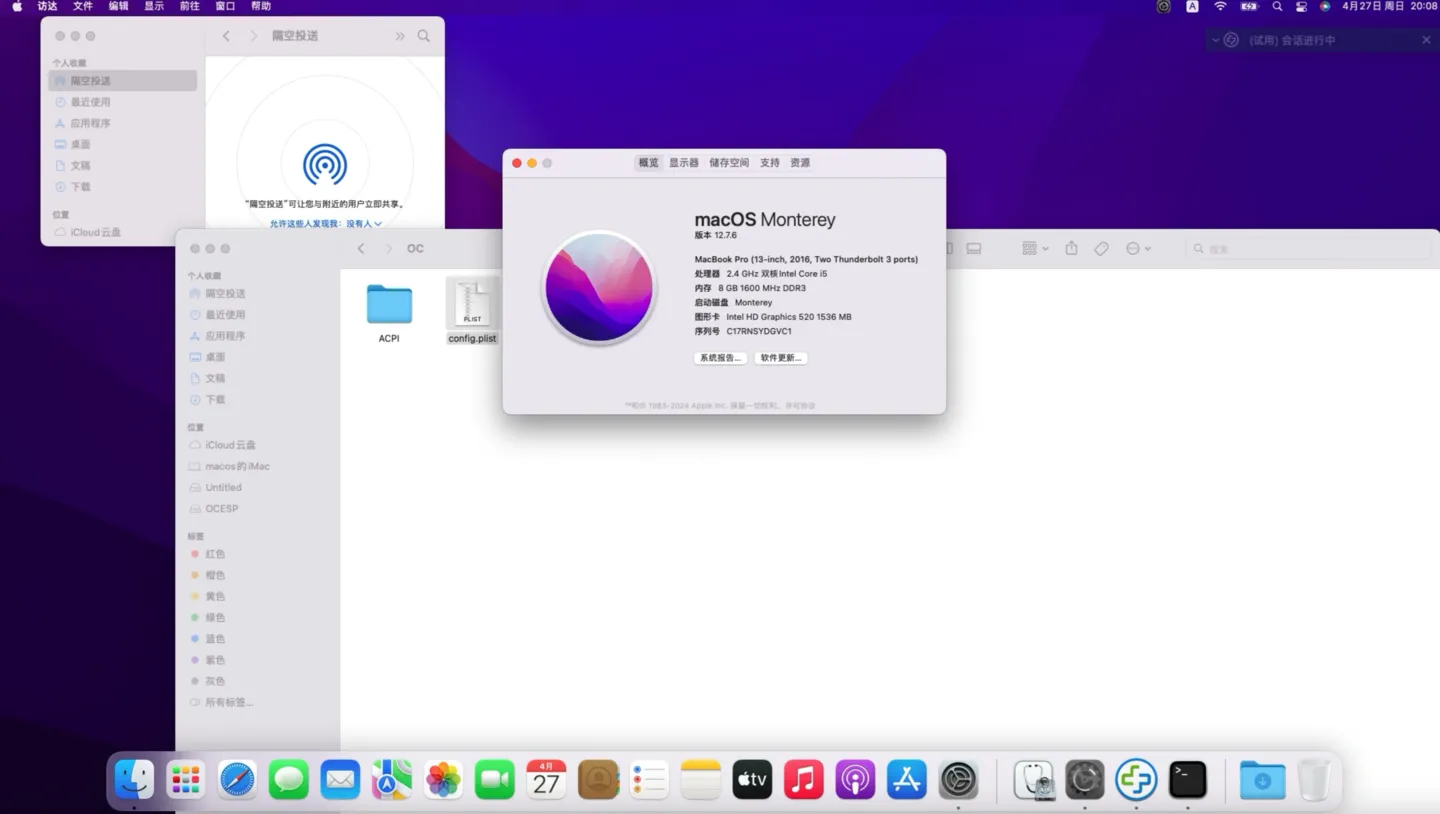Viewport: 1440px width, 814px height.
Task: Open Safari from the Dock
Action: tap(238, 780)
